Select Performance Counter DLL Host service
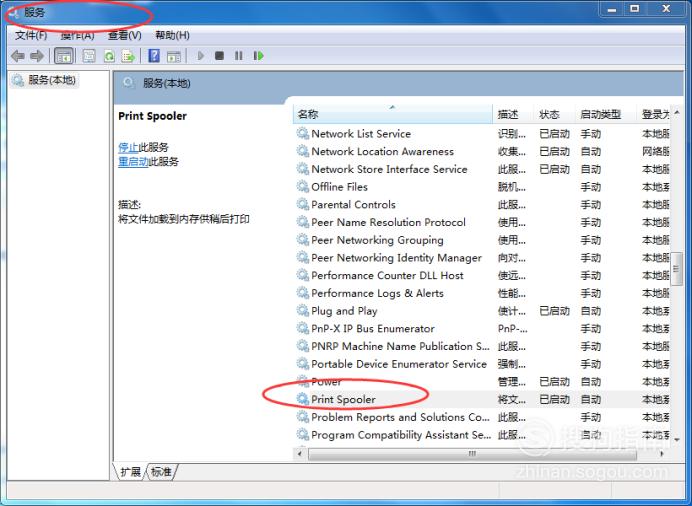 pos(482,275)
